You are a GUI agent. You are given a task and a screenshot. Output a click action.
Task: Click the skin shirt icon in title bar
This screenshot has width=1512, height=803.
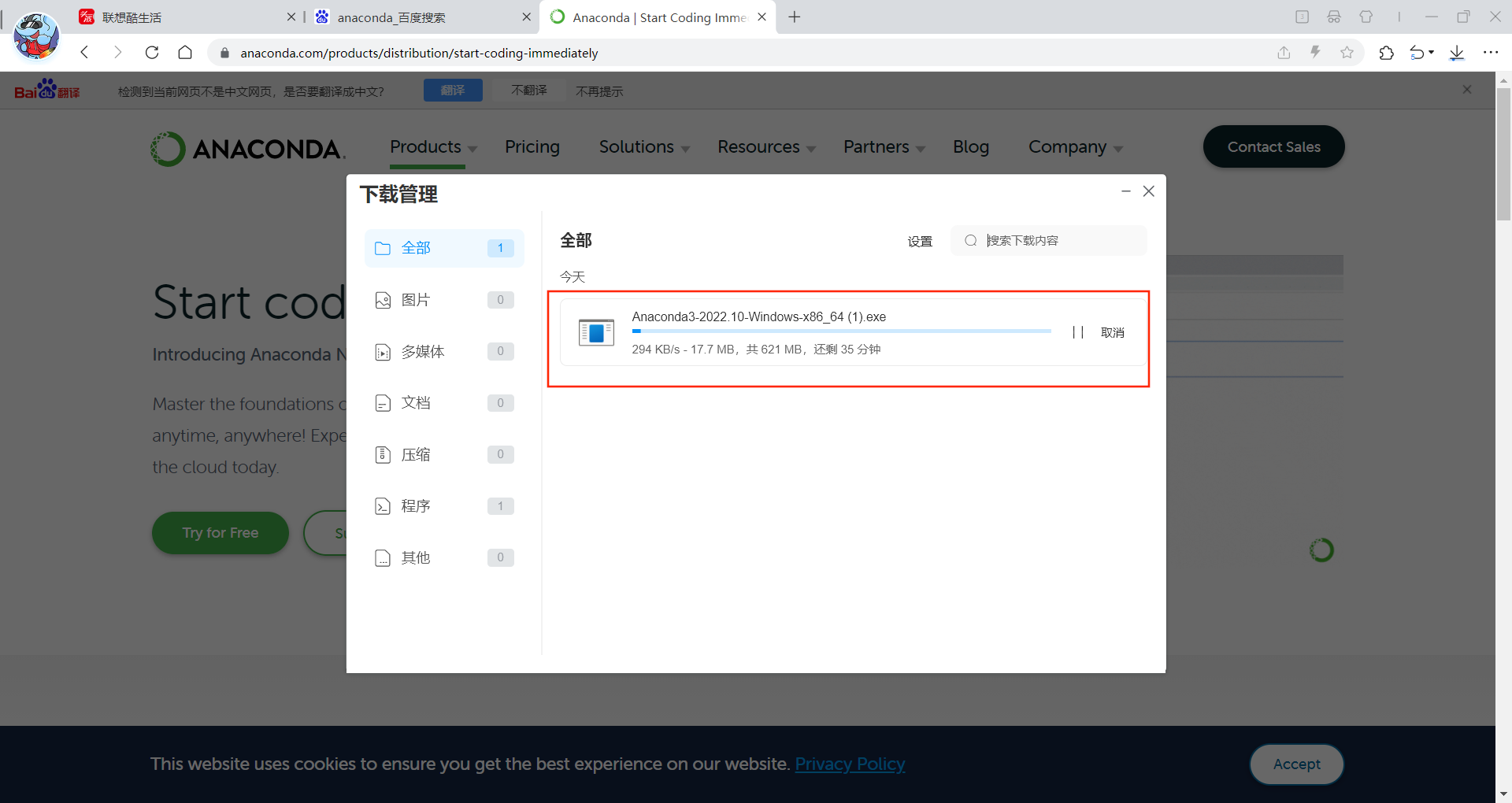coord(1366,17)
